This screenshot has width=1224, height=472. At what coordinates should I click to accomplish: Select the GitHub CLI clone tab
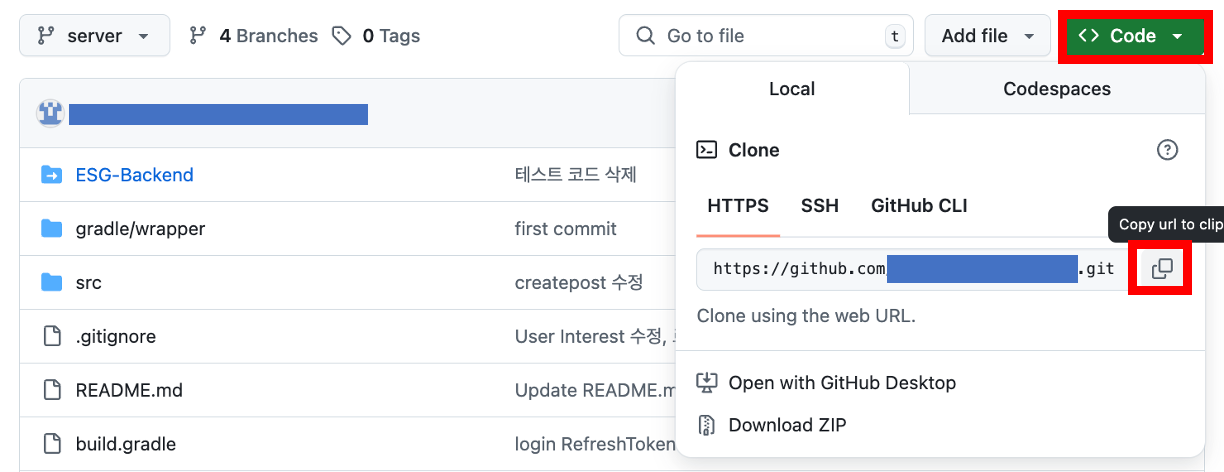[919, 206]
